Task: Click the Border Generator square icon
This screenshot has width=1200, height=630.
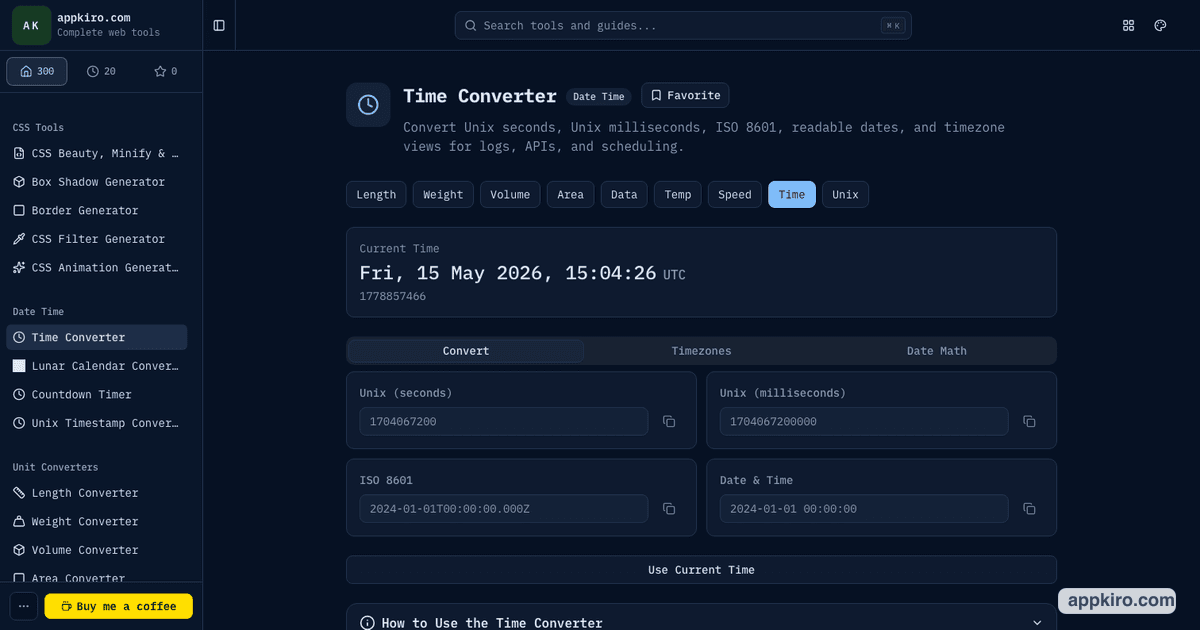Action: pyautogui.click(x=19, y=211)
